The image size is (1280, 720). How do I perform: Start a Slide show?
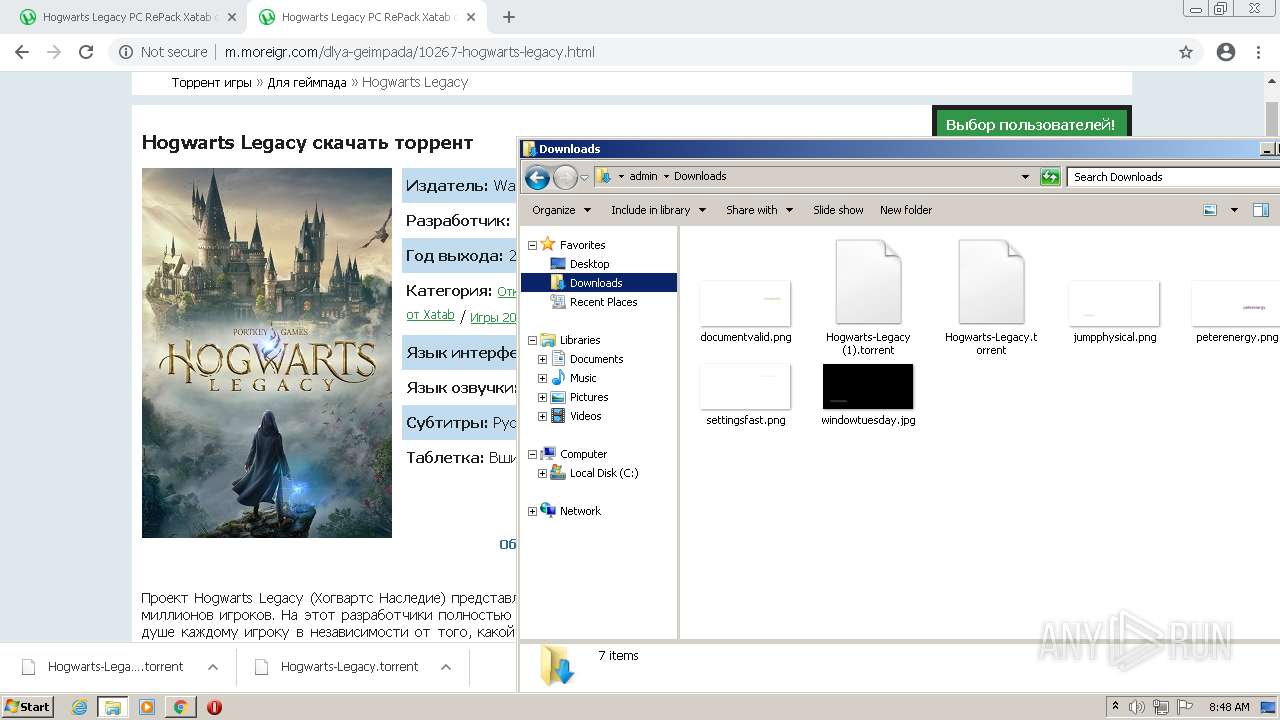click(x=838, y=210)
